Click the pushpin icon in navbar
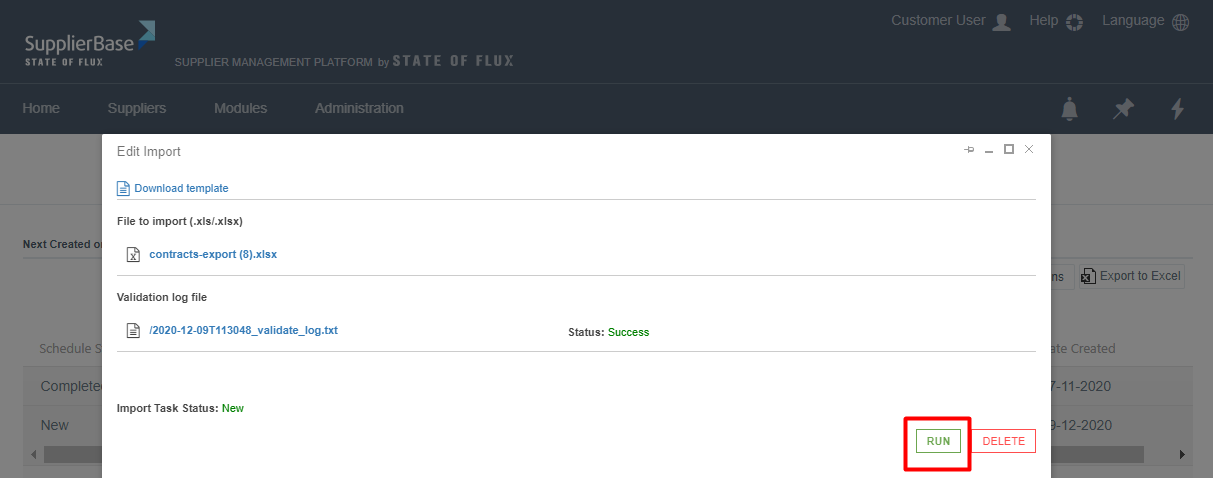This screenshot has width=1213, height=478. [x=1124, y=109]
